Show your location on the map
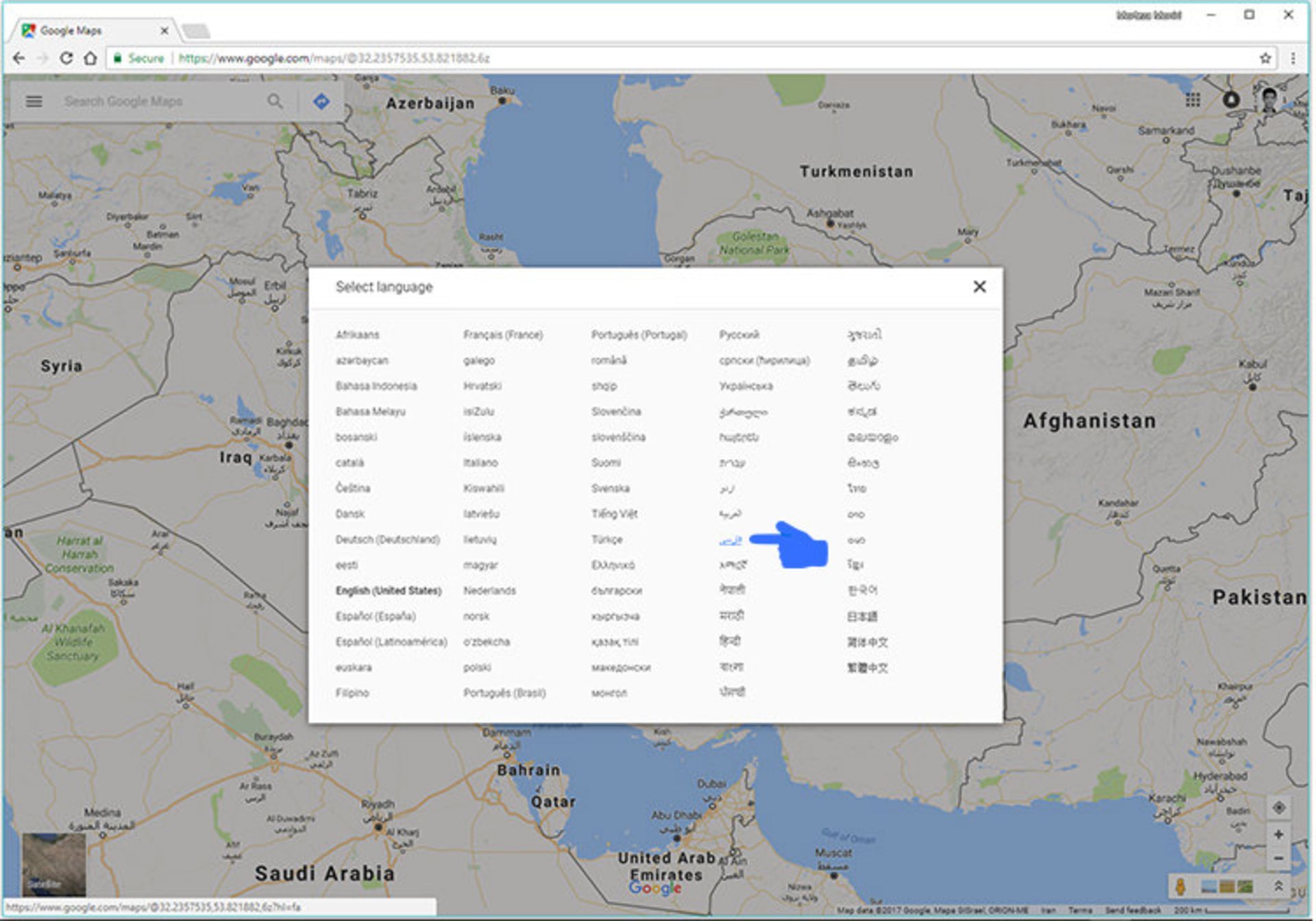This screenshot has width=1316, height=921. click(1278, 808)
